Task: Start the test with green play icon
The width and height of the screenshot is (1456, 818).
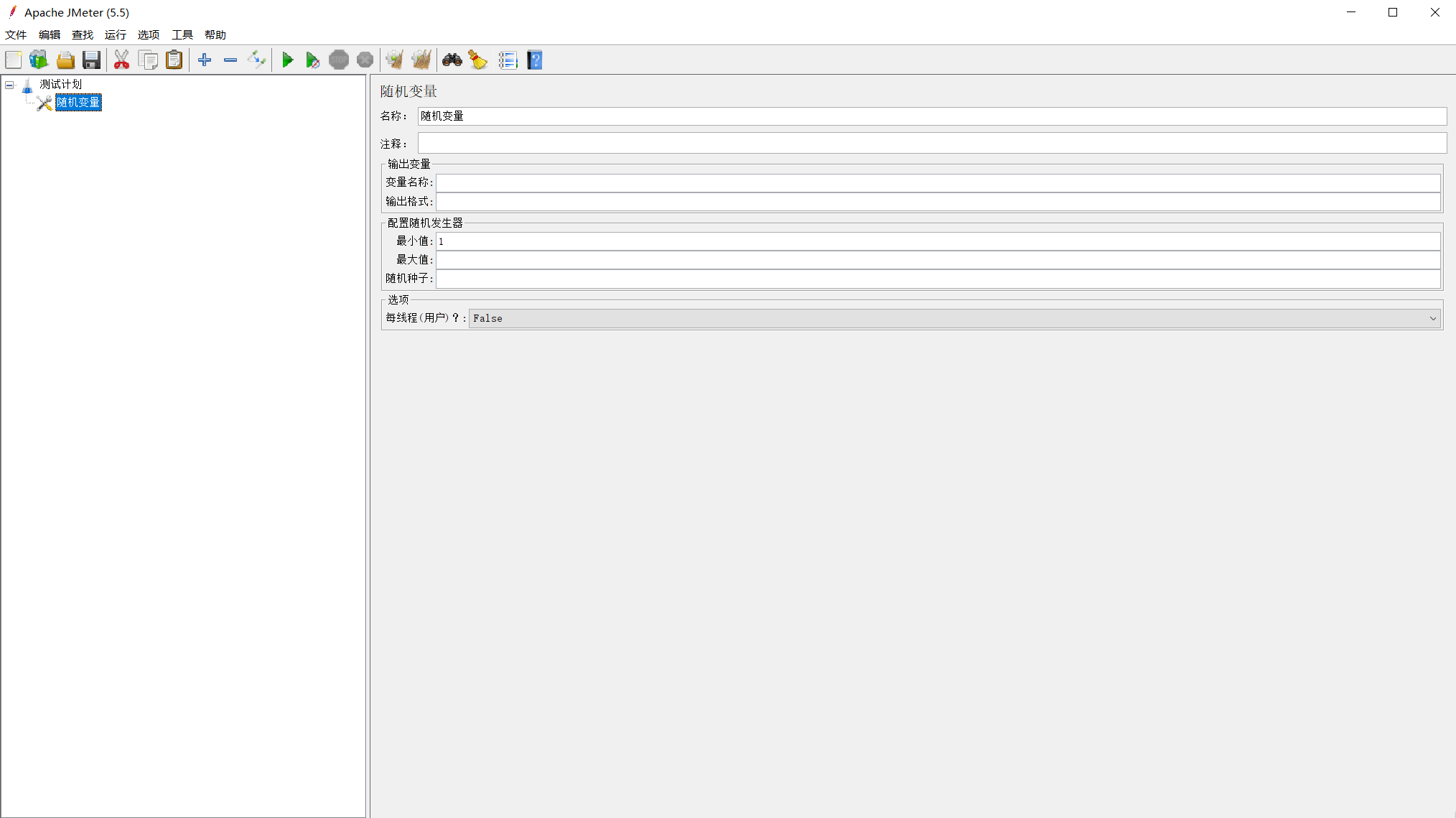Action: (x=287, y=60)
